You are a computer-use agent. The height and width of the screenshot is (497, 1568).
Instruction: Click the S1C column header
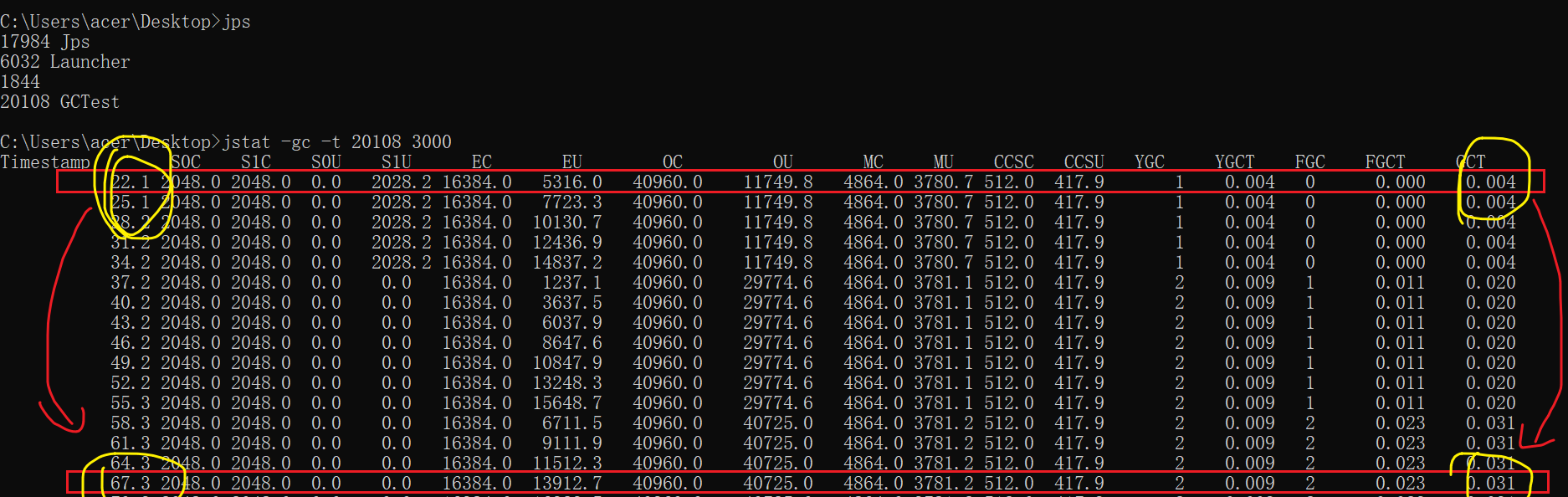click(256, 162)
